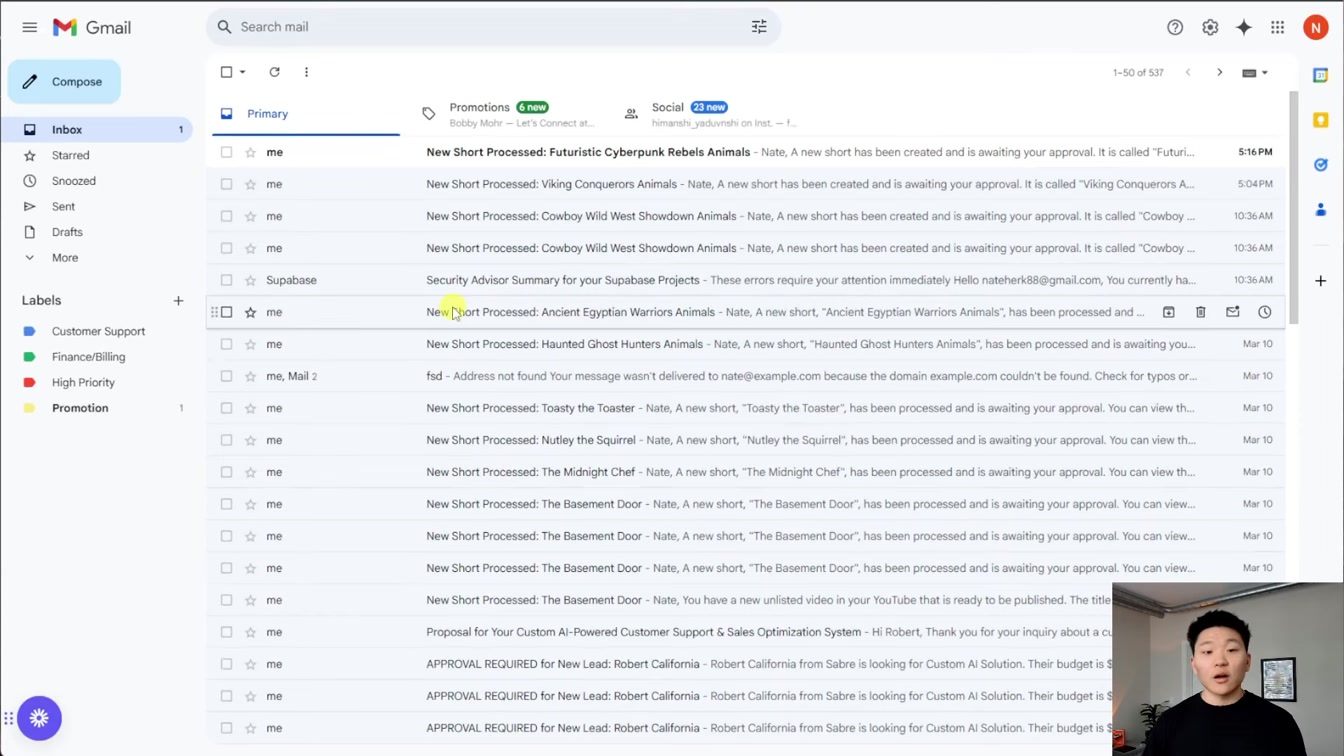This screenshot has width=1344, height=756.
Task: Select the Viking Conquerors email checkbox
Action: click(226, 184)
